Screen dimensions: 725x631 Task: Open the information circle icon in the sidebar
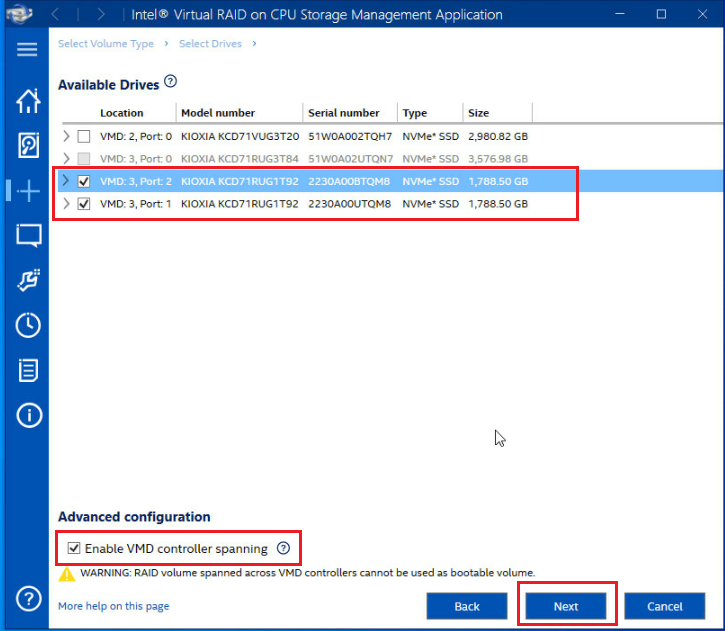click(29, 415)
